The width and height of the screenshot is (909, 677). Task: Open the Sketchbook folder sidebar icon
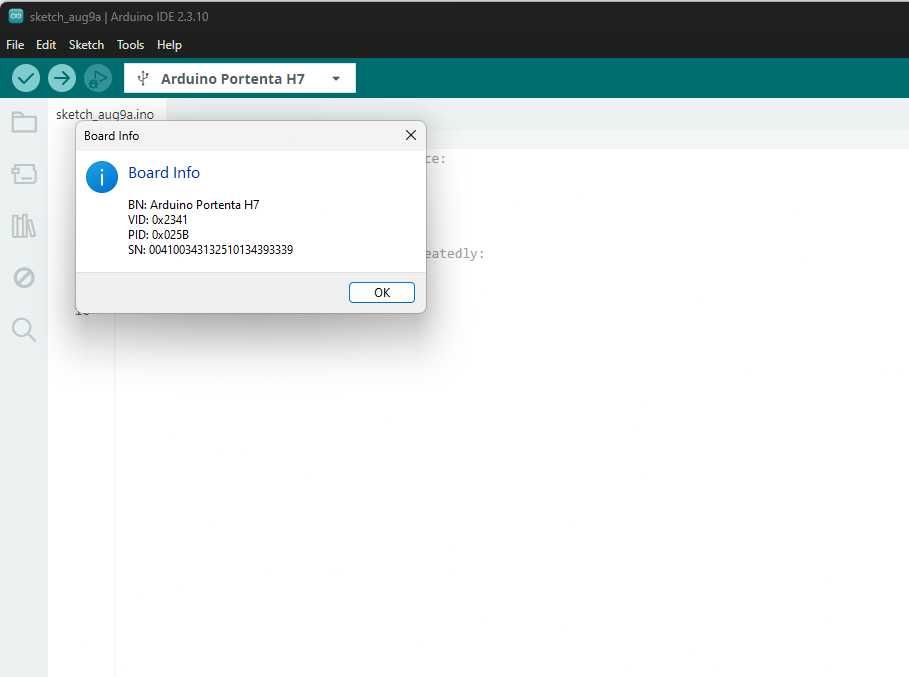[x=24, y=122]
